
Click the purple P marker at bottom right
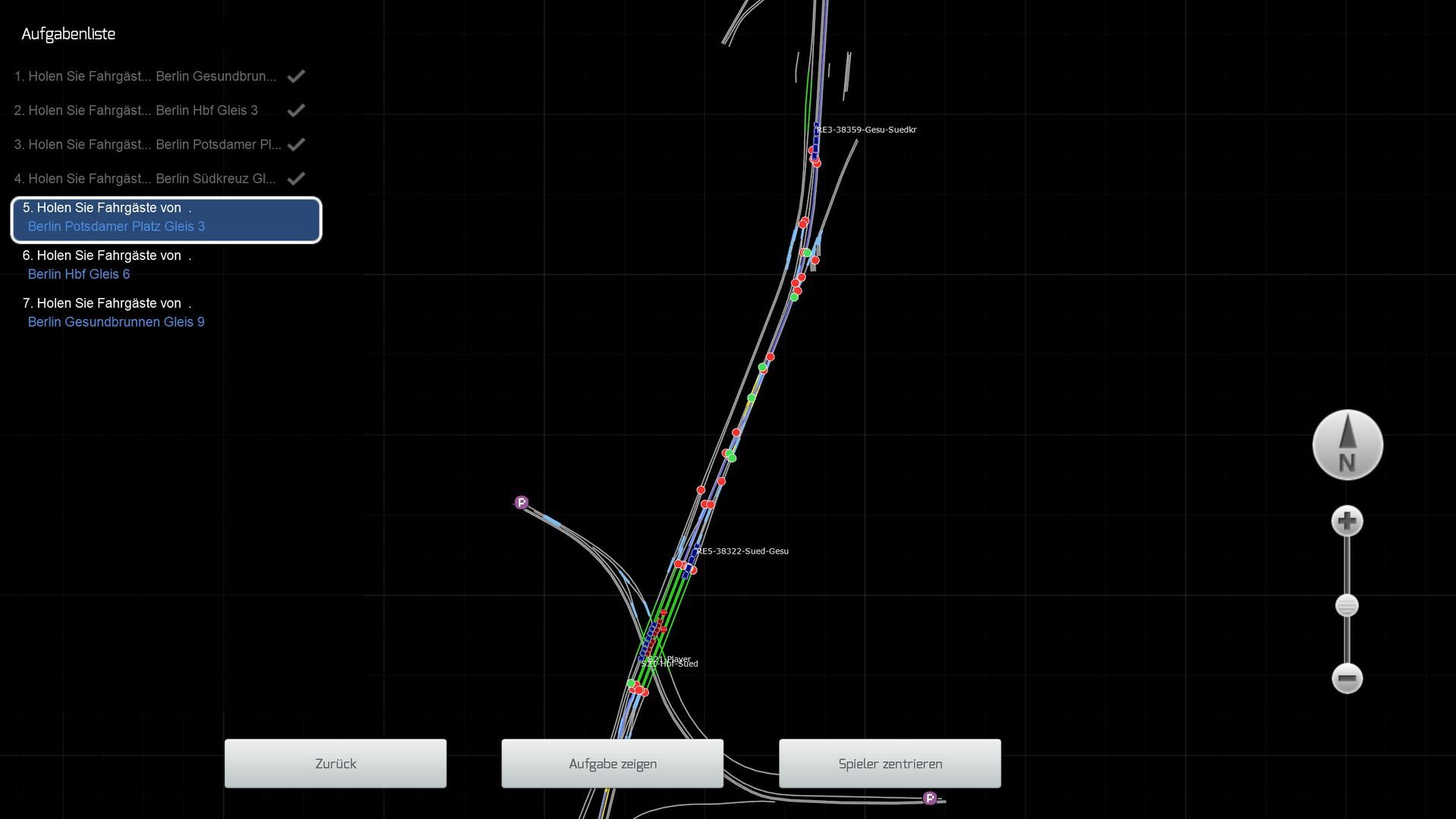click(x=930, y=798)
